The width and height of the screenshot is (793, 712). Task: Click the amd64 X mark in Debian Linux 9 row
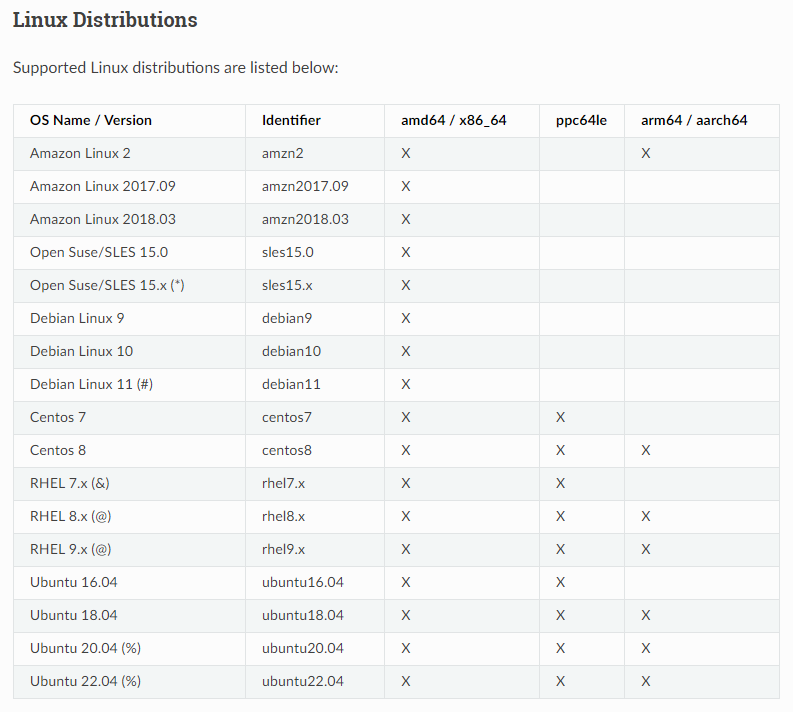[x=406, y=318]
